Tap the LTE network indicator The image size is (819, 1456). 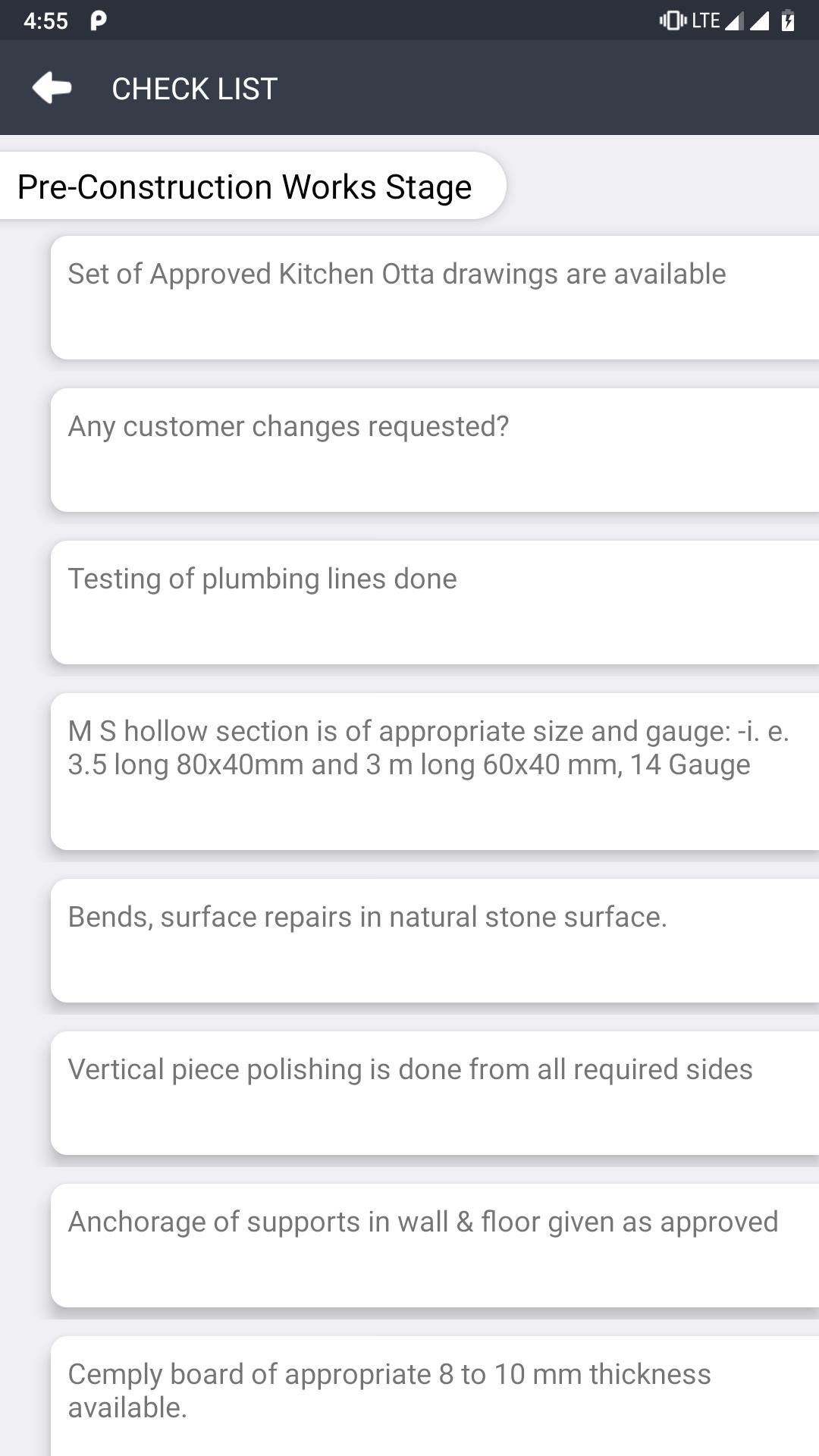tap(705, 20)
